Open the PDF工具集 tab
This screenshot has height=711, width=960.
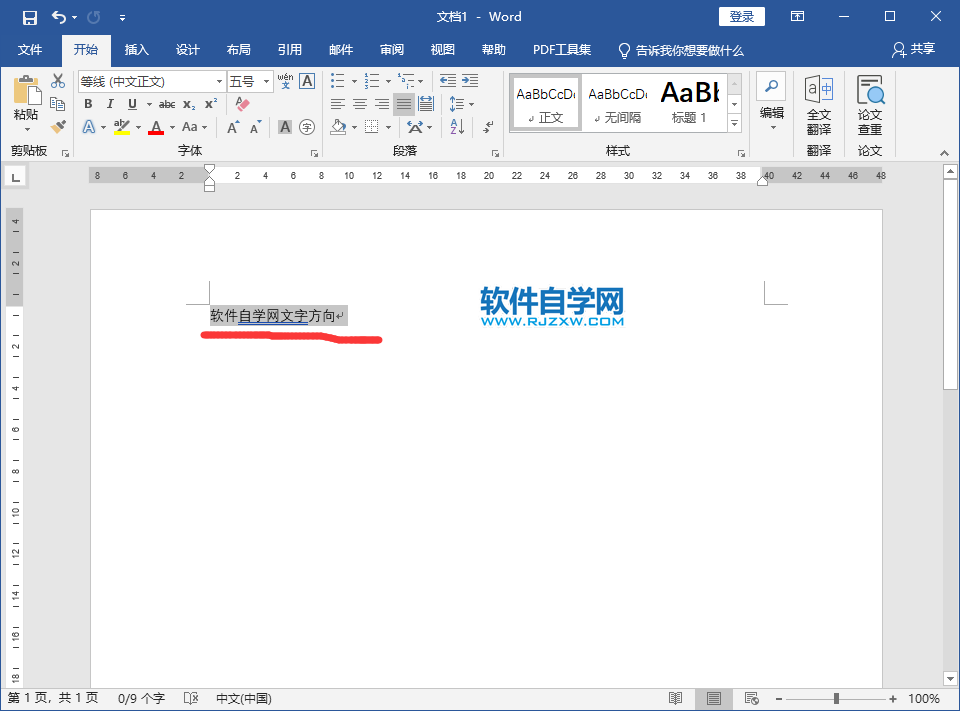(x=561, y=50)
